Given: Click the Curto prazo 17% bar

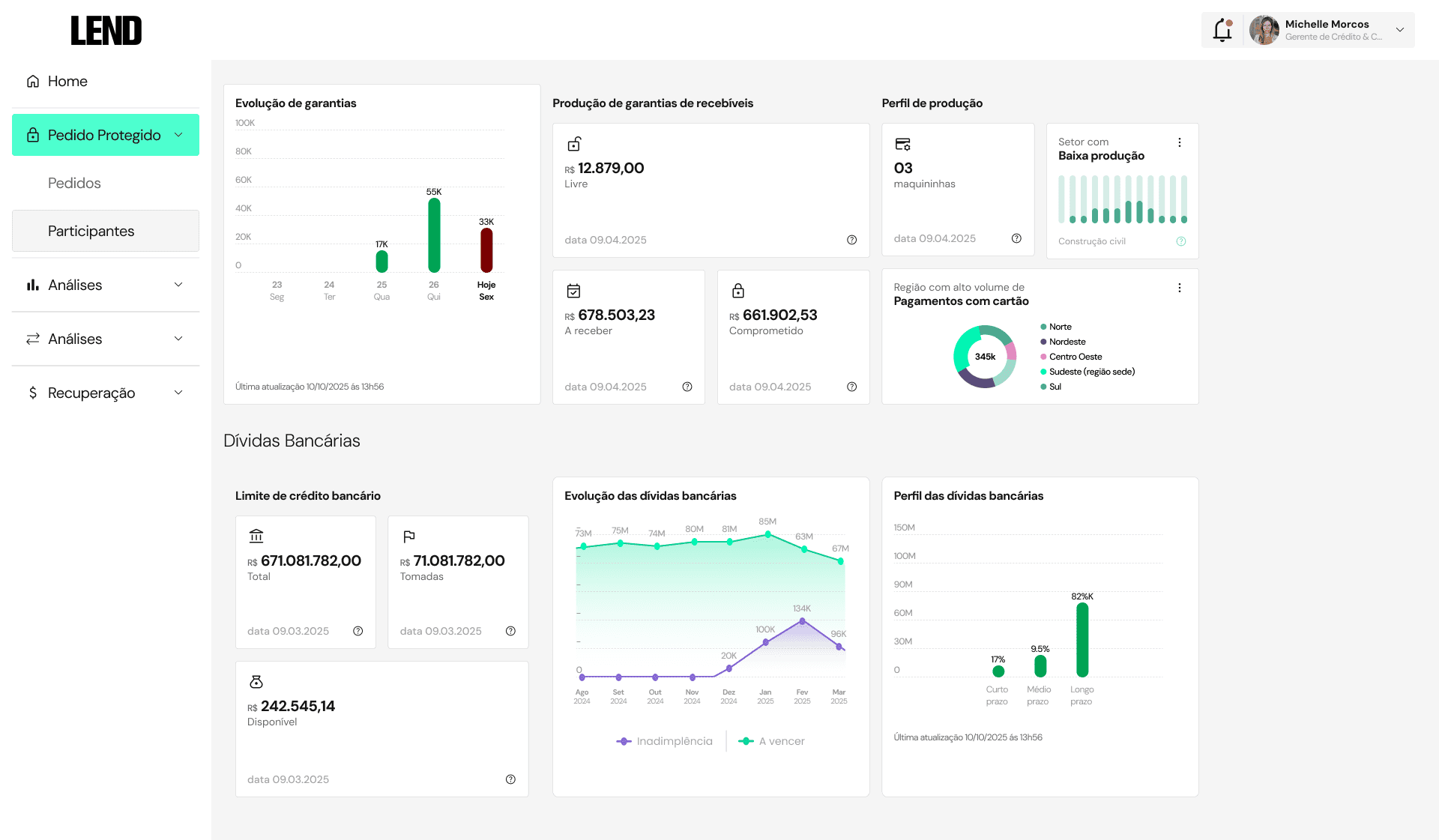Looking at the screenshot, I should coord(998,671).
